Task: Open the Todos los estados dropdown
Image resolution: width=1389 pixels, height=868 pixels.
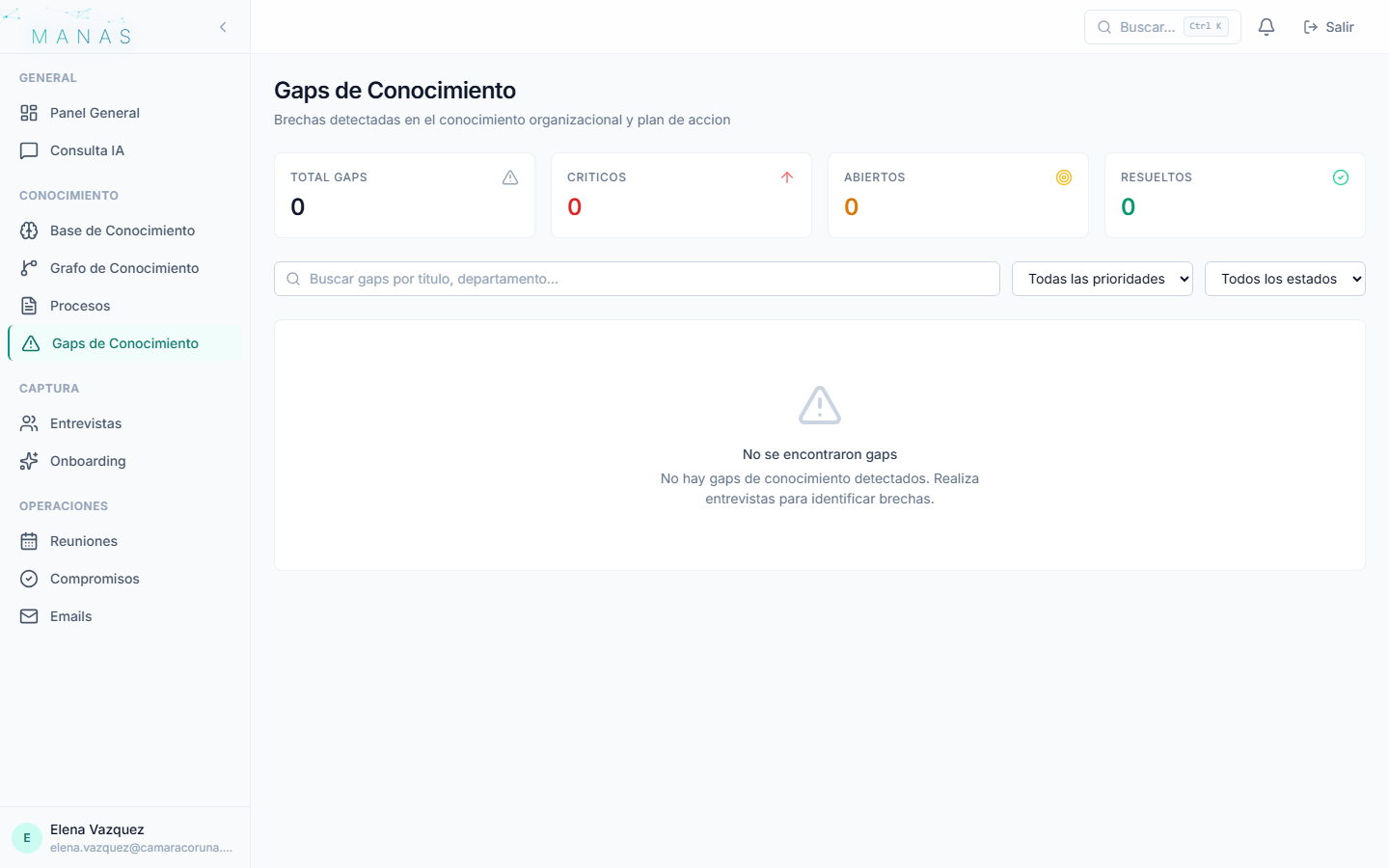Action: tap(1285, 279)
